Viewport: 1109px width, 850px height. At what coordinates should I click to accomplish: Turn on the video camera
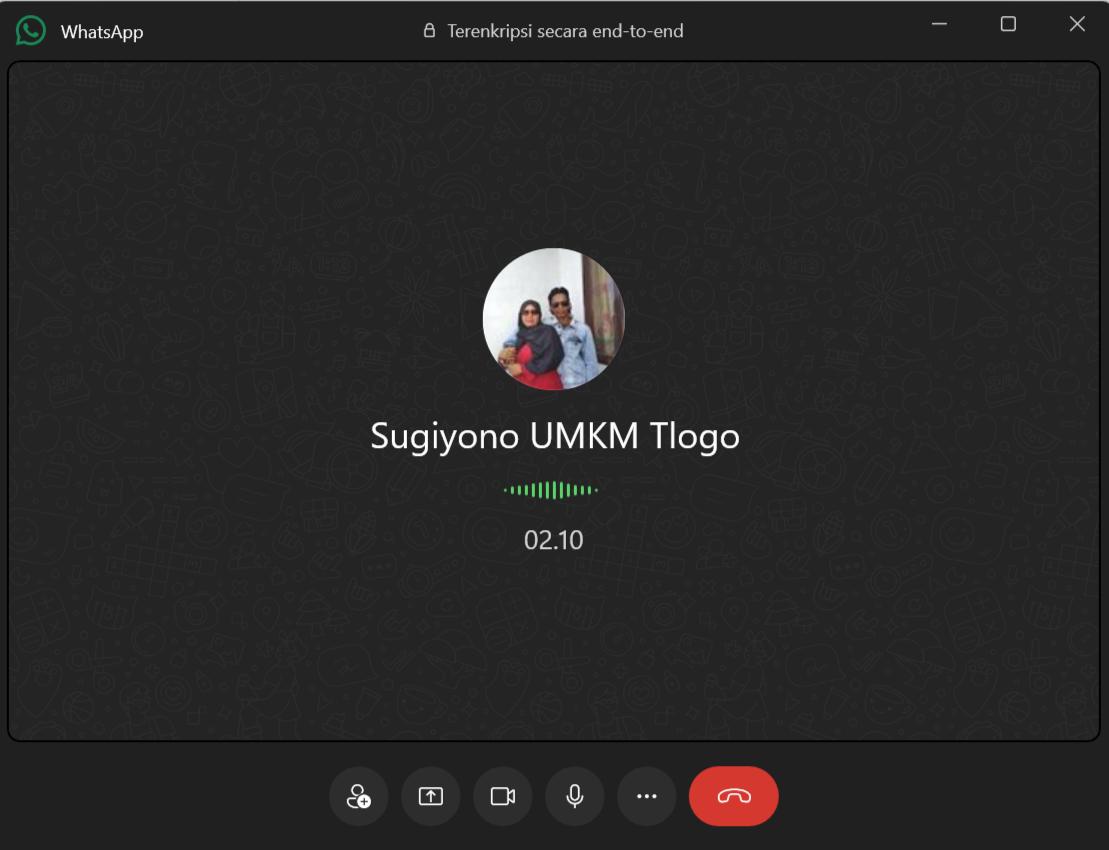pyautogui.click(x=503, y=796)
